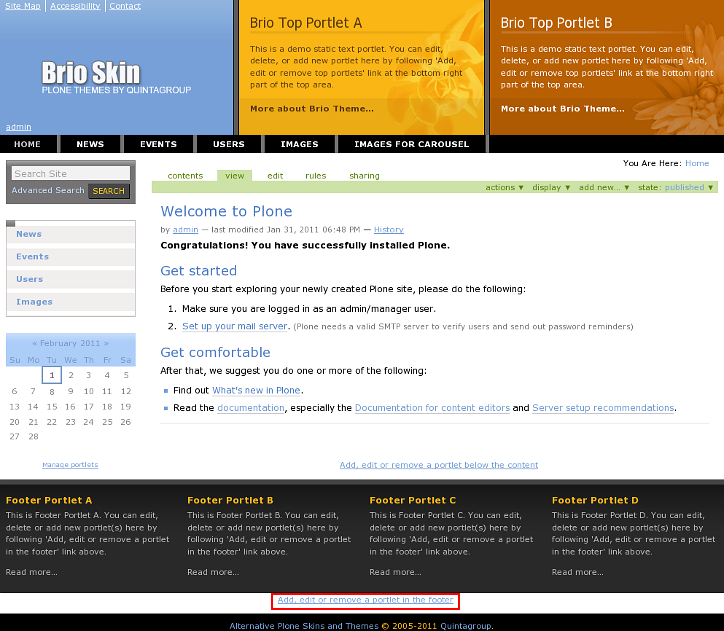
Task: Go to USERS in navigation bar
Action: pos(229,144)
